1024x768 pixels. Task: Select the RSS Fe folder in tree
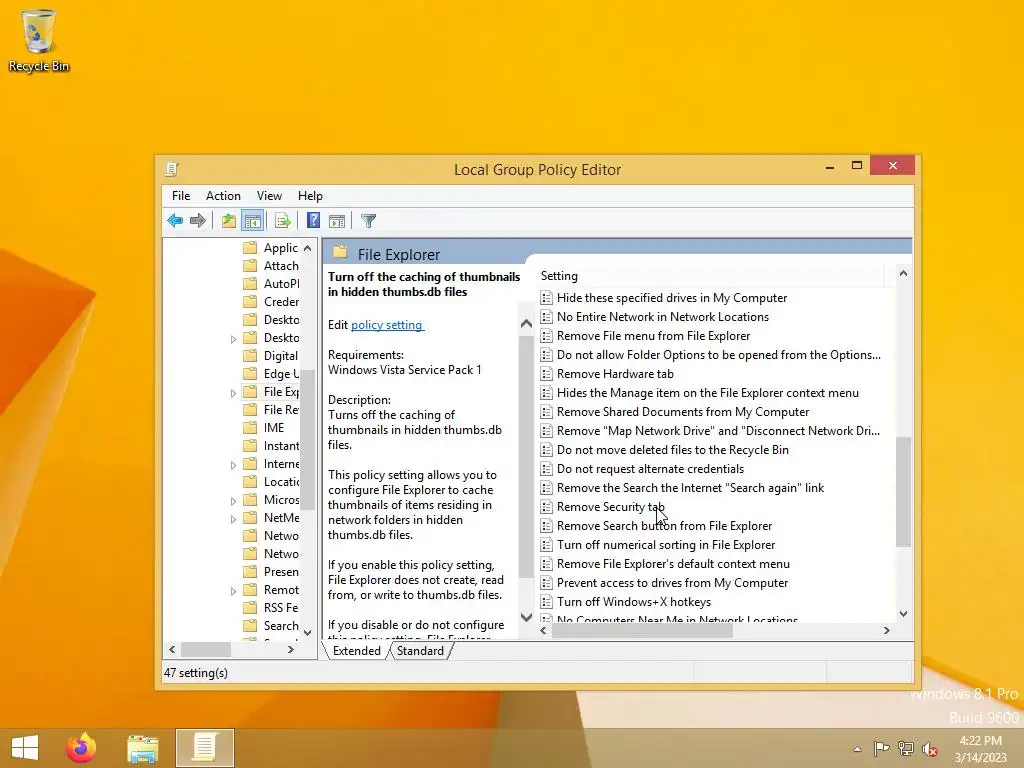tap(271, 607)
